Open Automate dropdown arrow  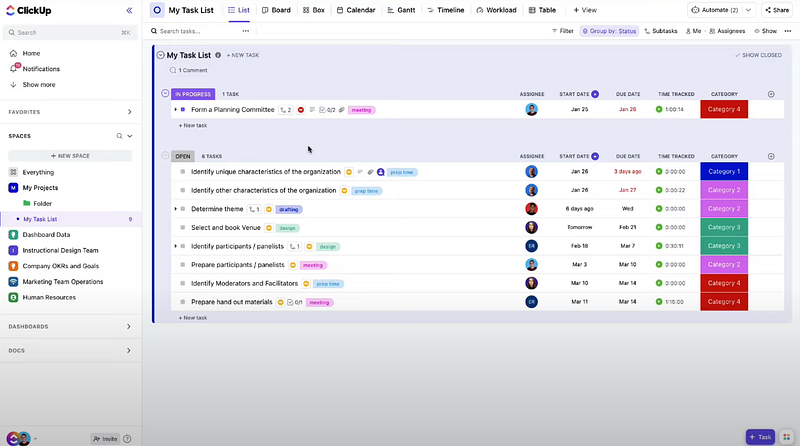point(748,10)
